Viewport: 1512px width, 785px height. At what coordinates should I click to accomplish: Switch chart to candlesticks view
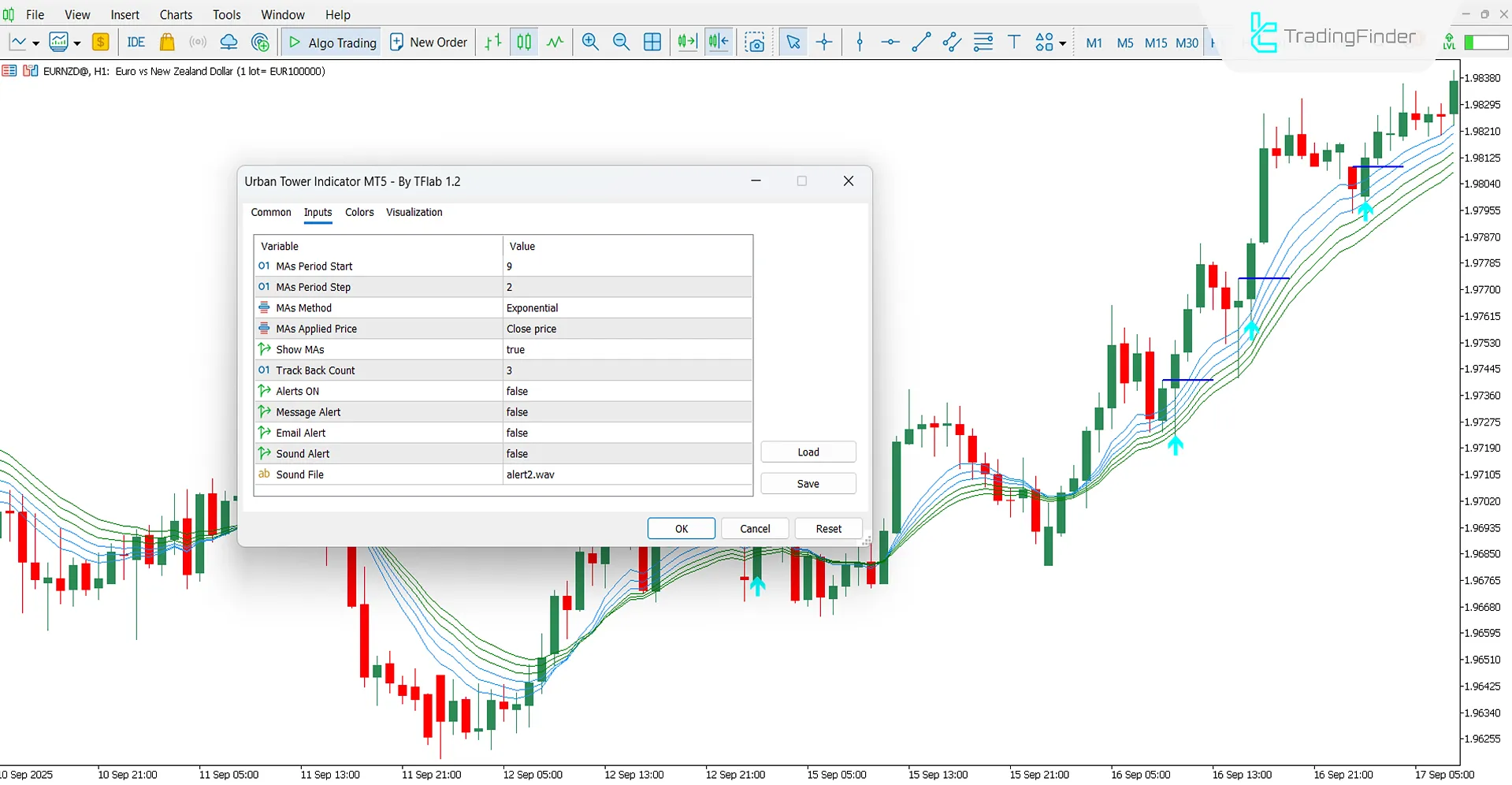pos(524,43)
